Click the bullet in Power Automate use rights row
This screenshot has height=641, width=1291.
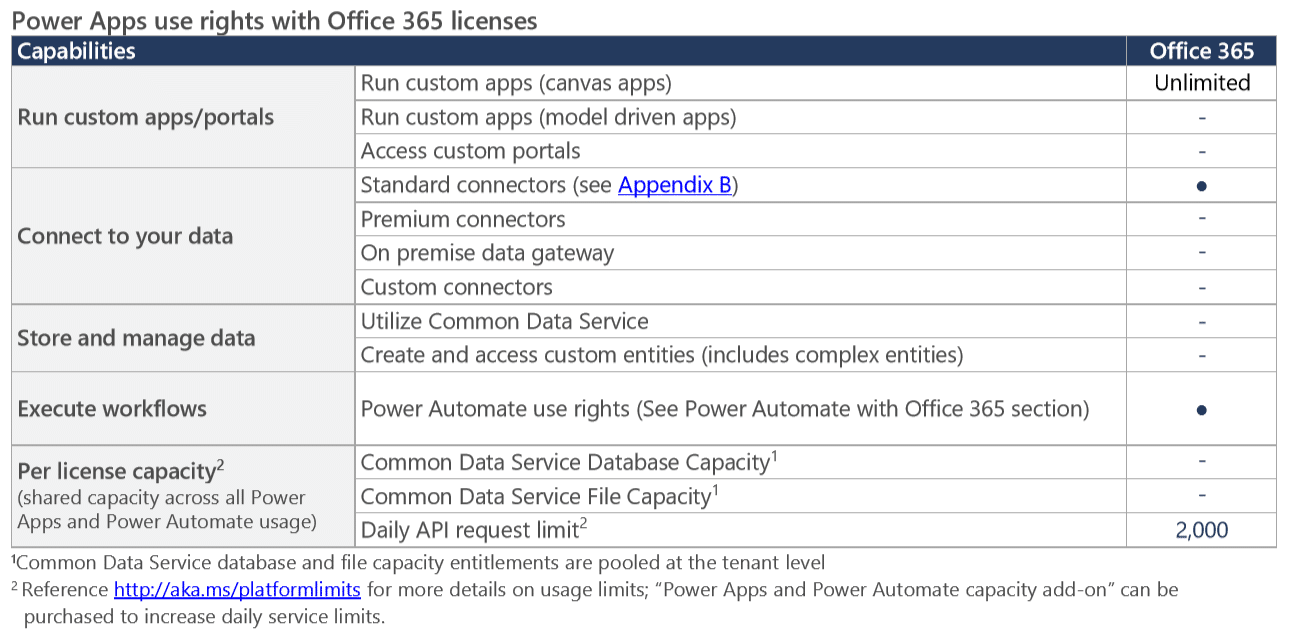(x=1201, y=409)
